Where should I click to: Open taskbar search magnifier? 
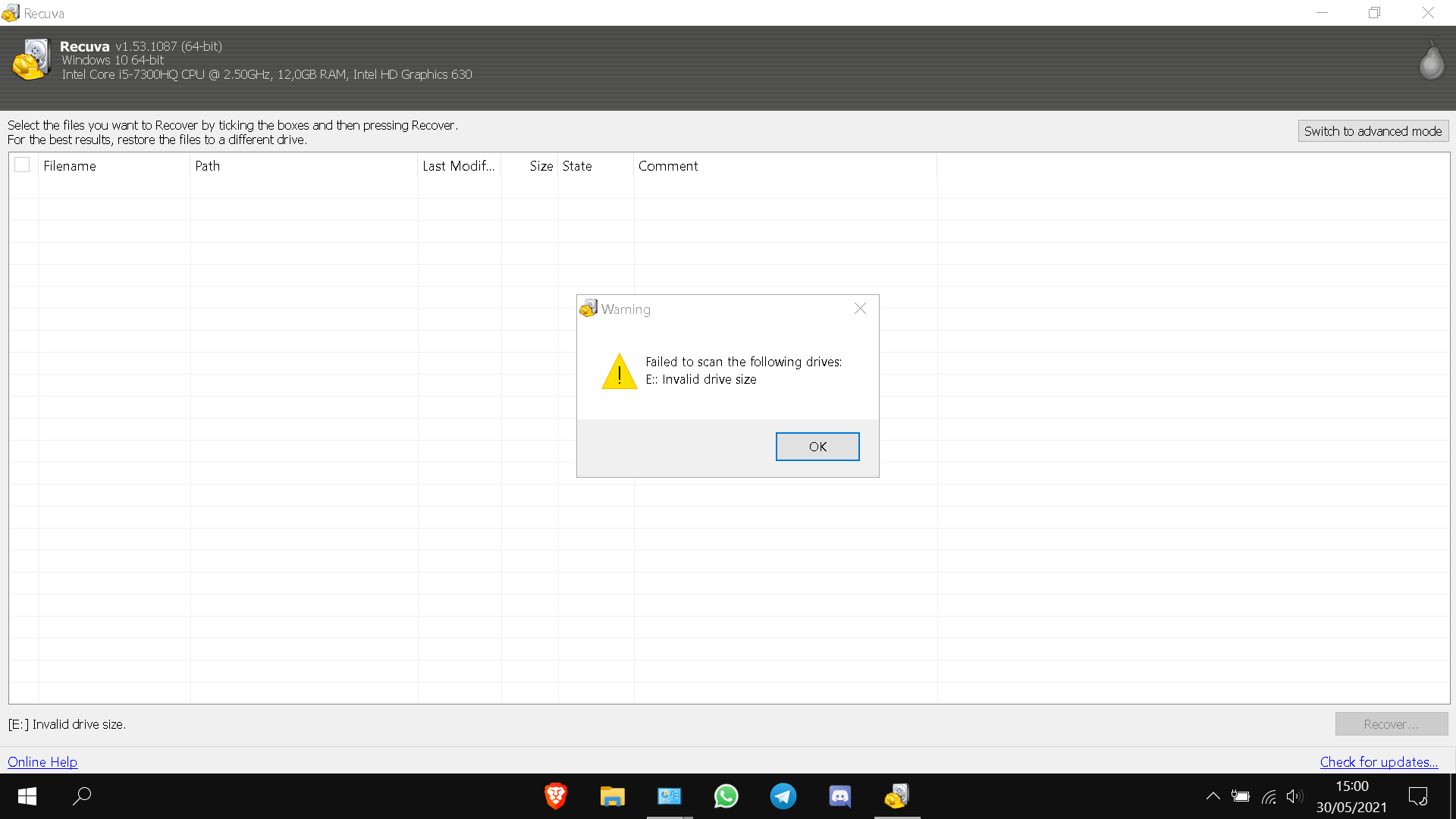pos(82,796)
